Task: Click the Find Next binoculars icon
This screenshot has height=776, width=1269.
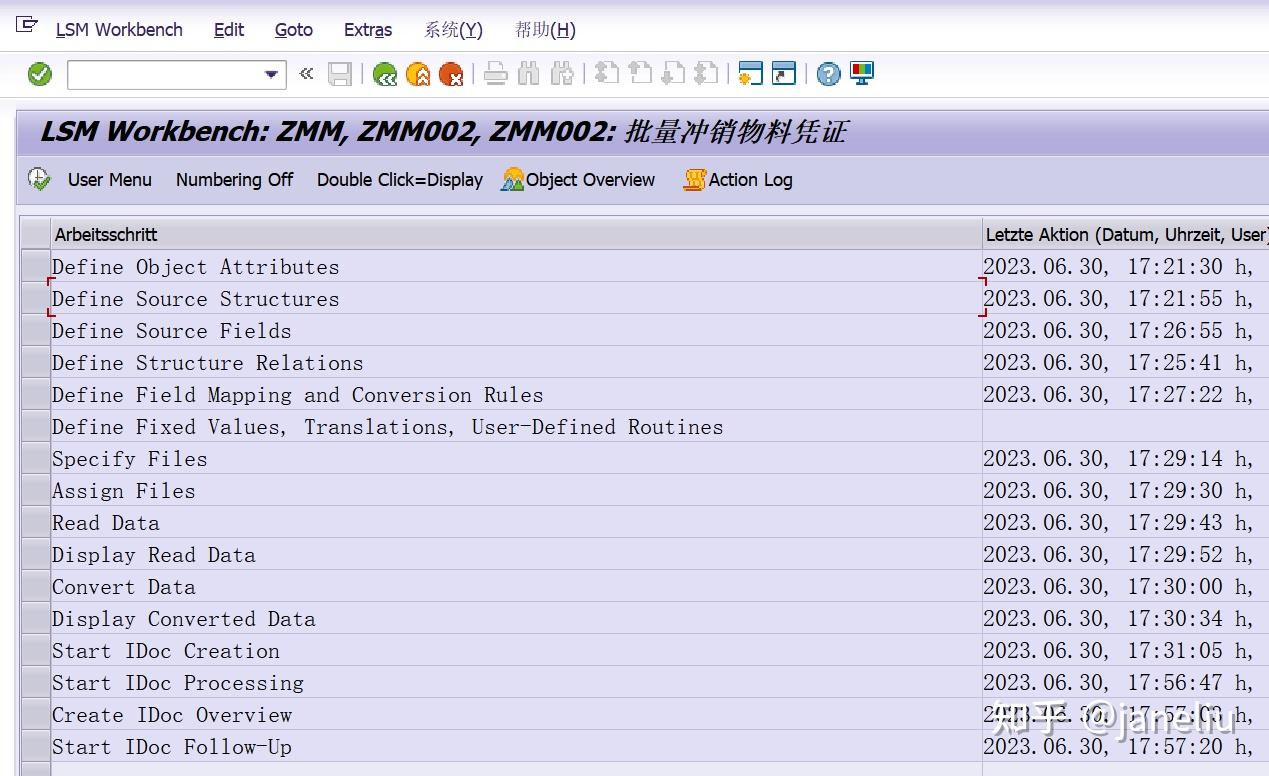Action: [562, 74]
